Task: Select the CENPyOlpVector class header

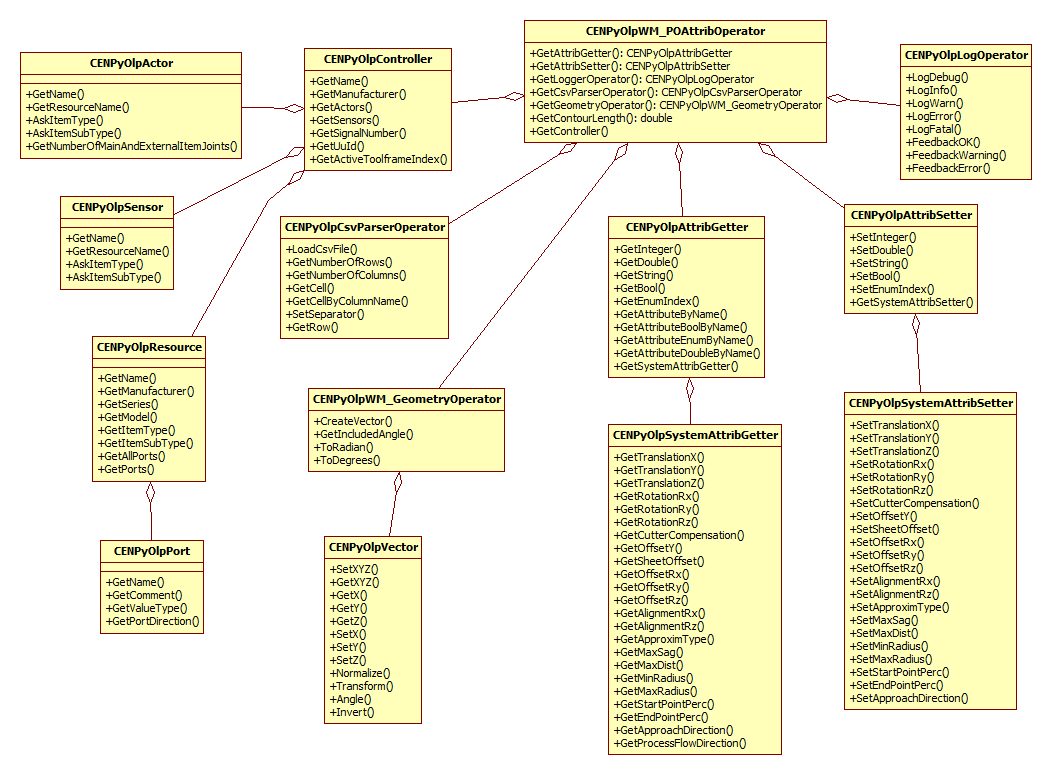Action: (372, 547)
